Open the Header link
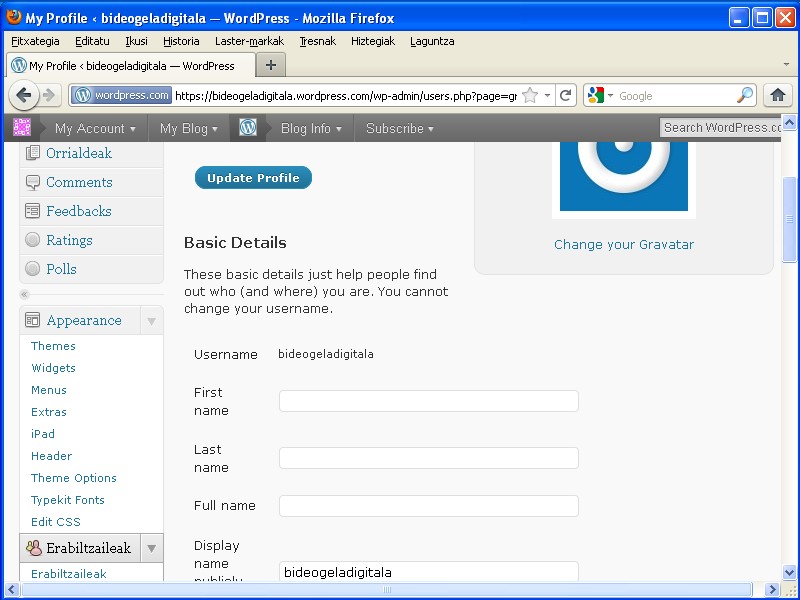 tap(52, 456)
